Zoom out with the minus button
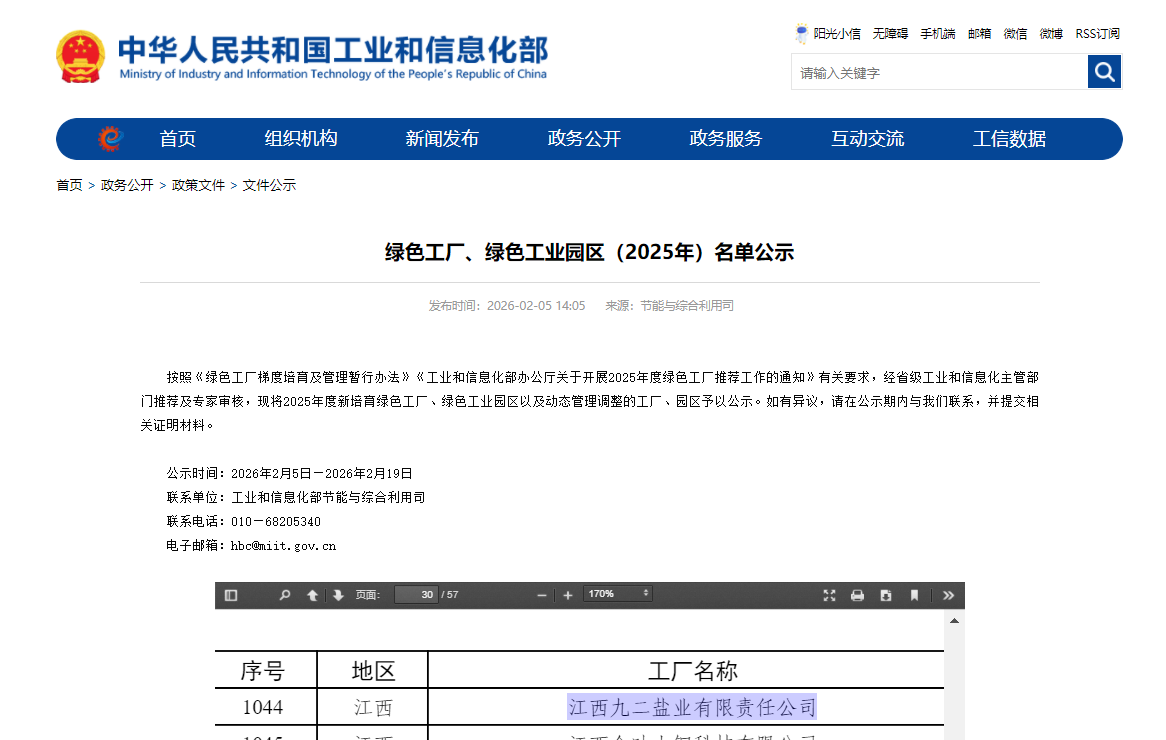1166x740 pixels. (x=542, y=595)
